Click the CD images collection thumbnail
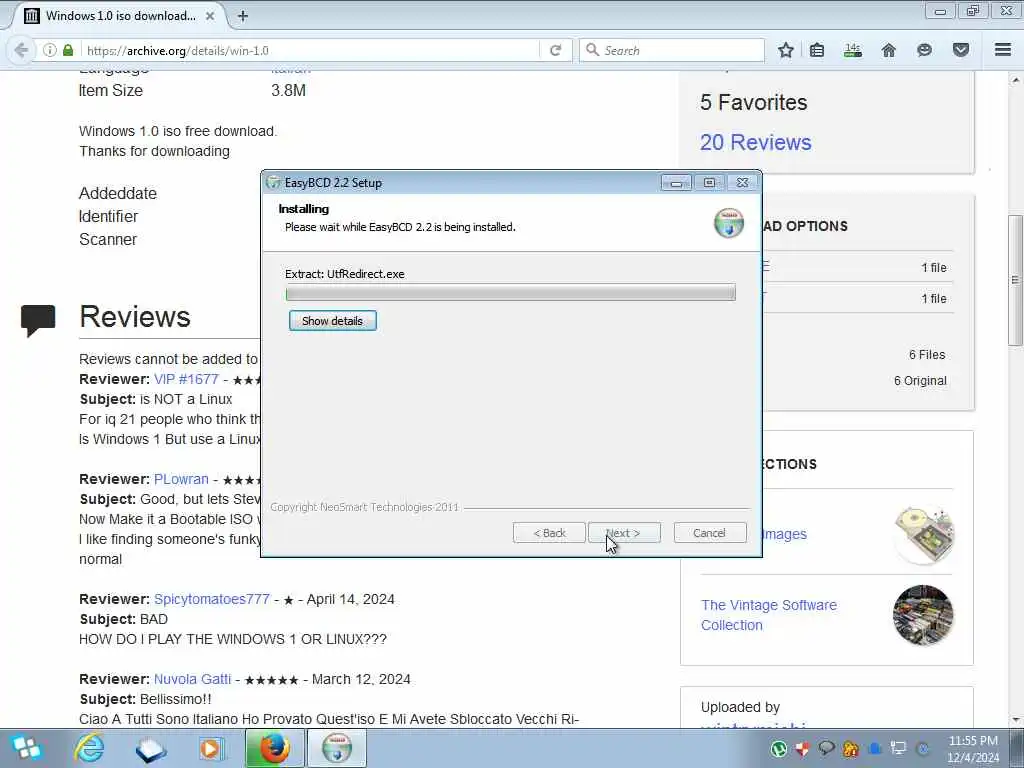This screenshot has width=1024, height=768. coord(923,534)
